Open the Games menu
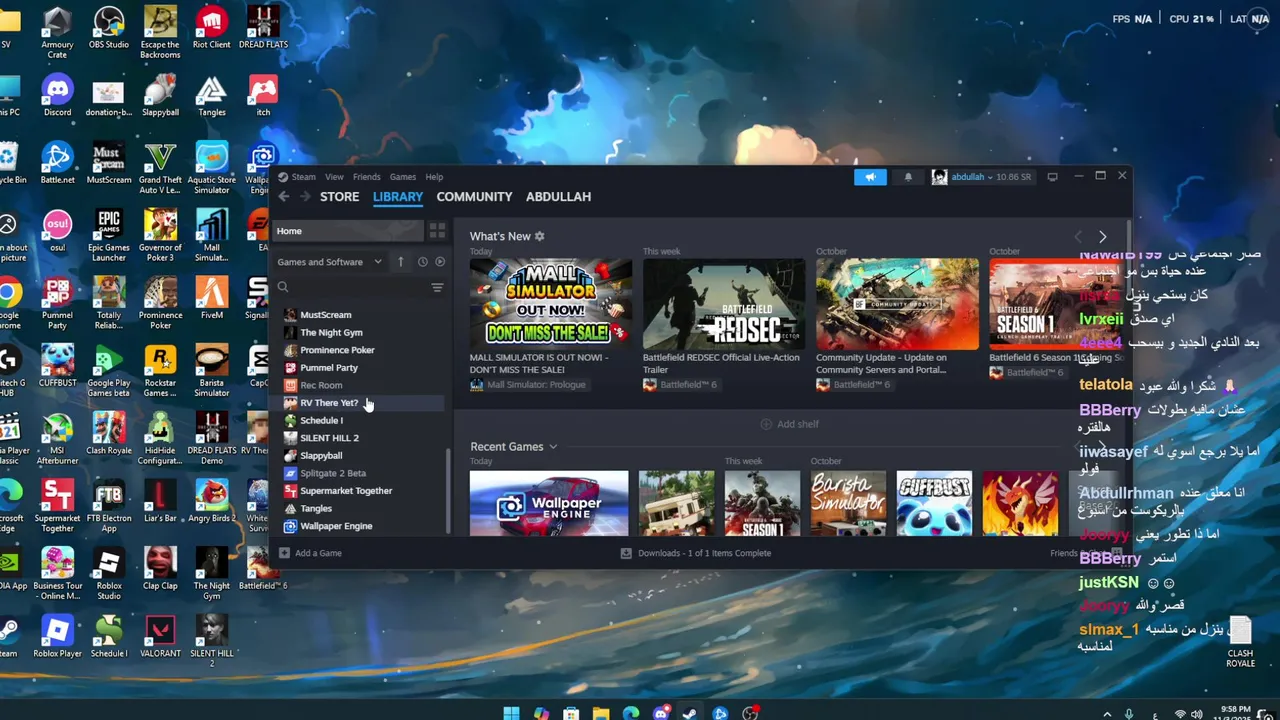Viewport: 1280px width, 720px height. [403, 177]
